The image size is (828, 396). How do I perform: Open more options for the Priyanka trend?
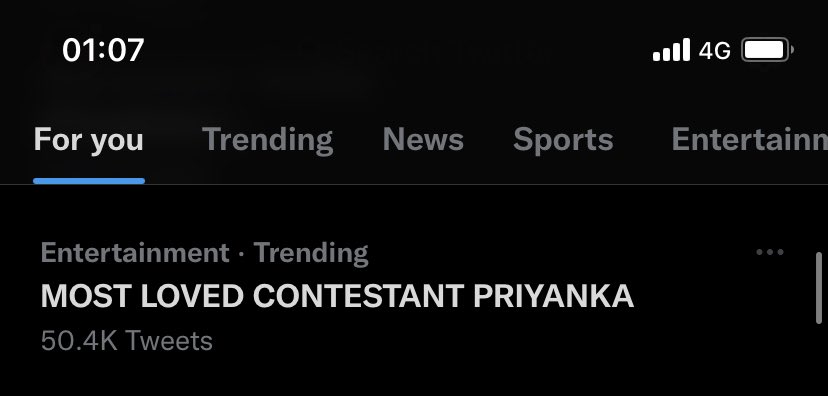pyautogui.click(x=770, y=252)
